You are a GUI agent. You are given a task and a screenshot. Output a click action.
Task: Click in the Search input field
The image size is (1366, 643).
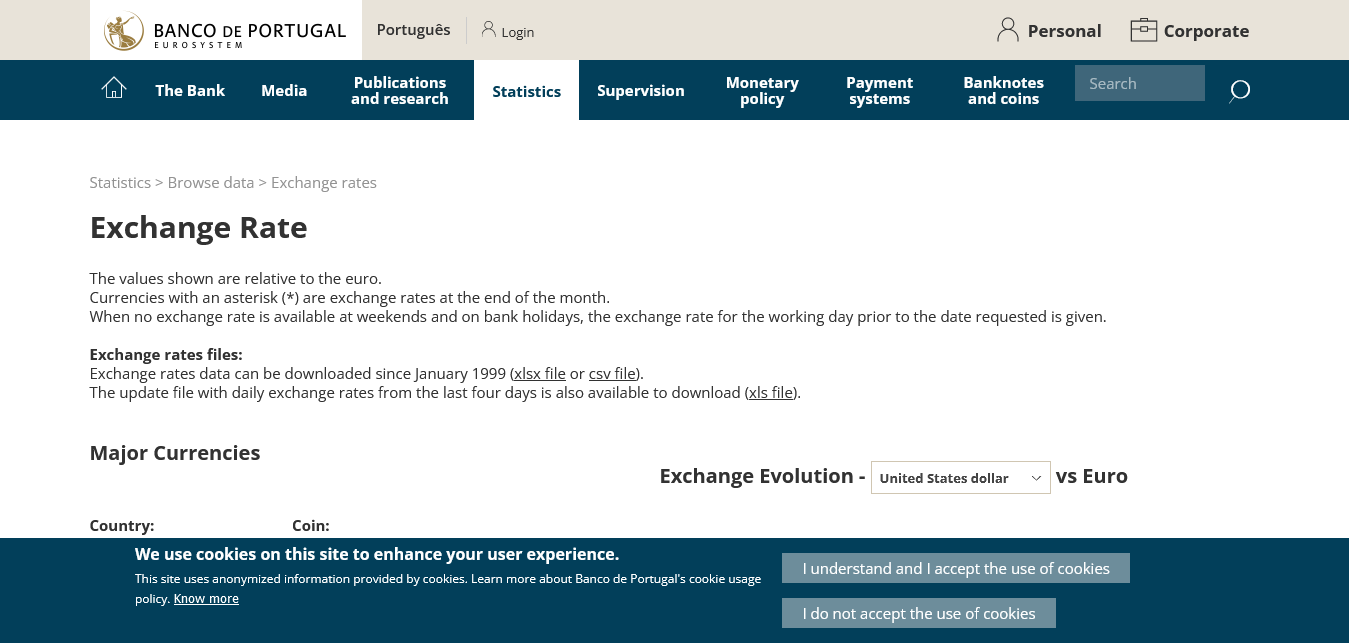pyautogui.click(x=1139, y=84)
